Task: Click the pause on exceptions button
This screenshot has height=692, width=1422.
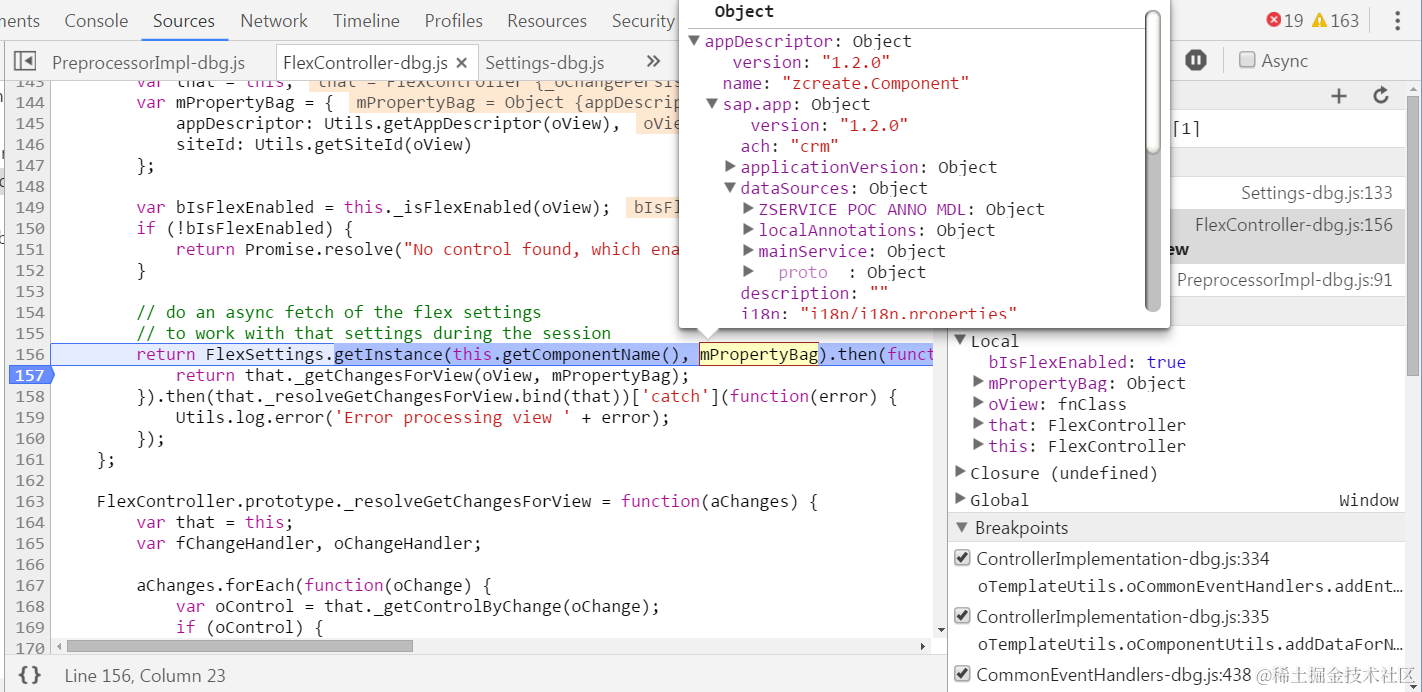Action: 1196,60
